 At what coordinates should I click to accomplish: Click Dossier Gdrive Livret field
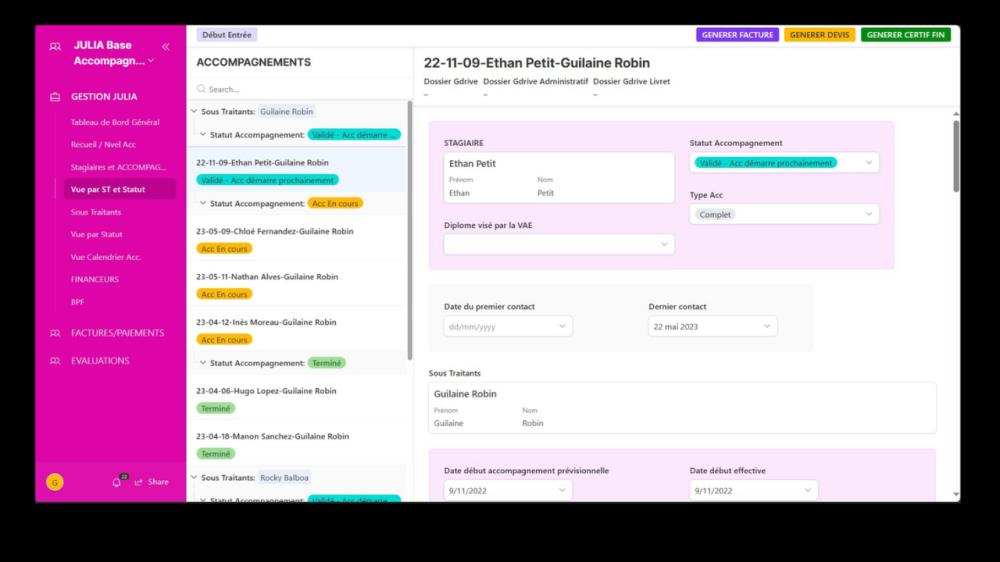(x=631, y=87)
